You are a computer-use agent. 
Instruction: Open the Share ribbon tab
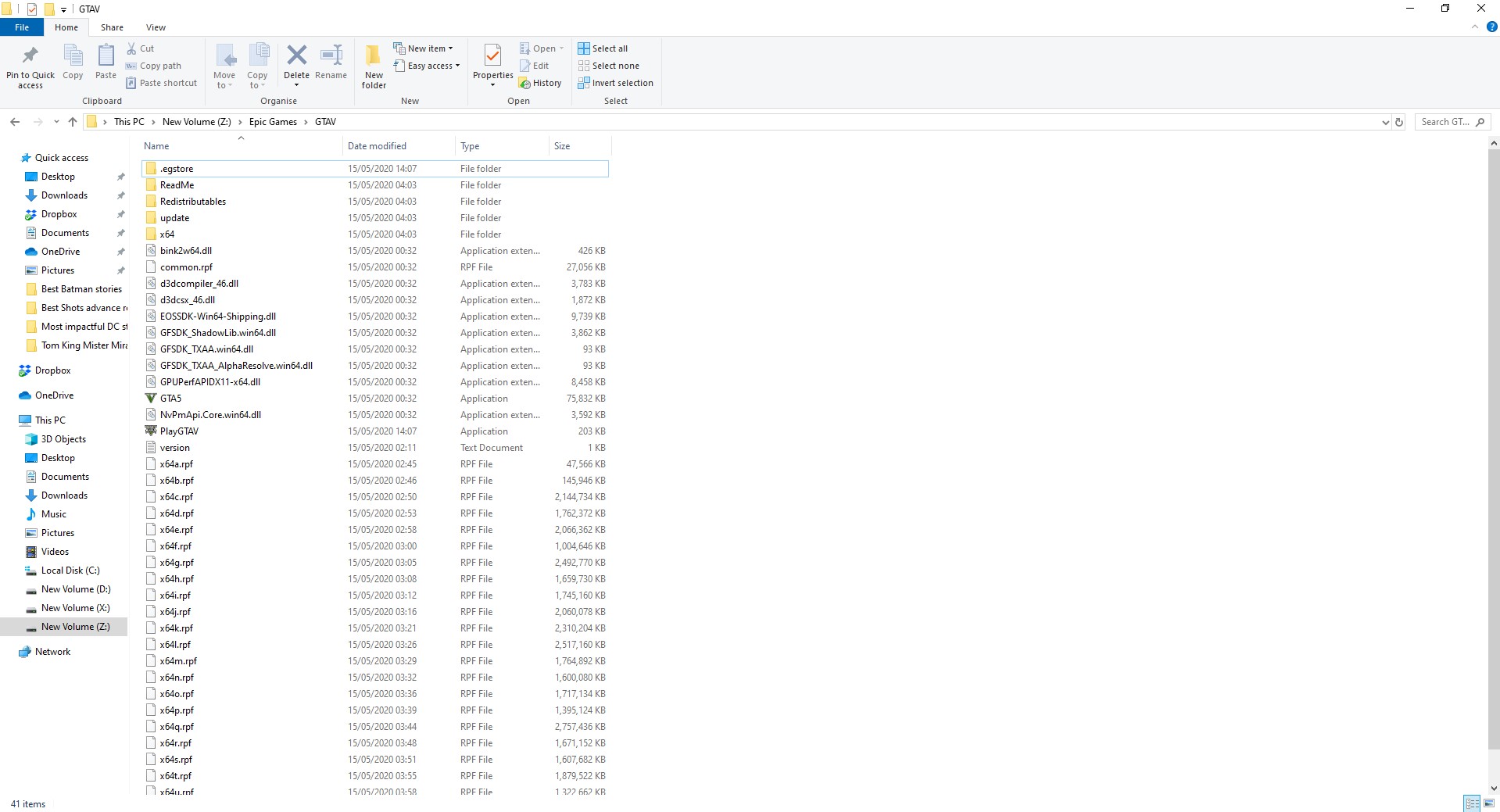point(112,27)
